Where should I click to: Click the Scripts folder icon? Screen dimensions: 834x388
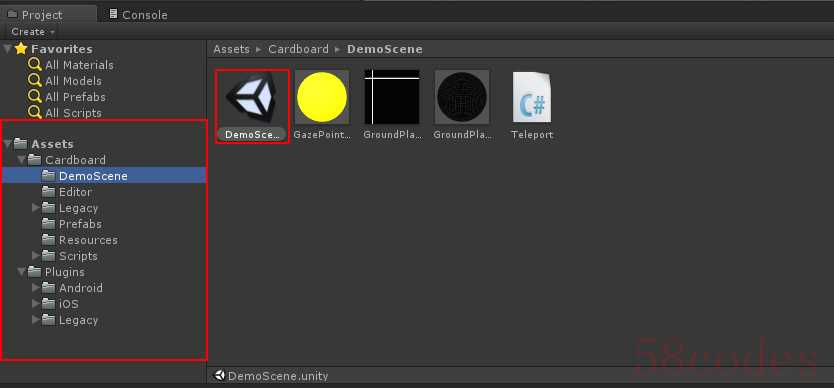(49, 255)
